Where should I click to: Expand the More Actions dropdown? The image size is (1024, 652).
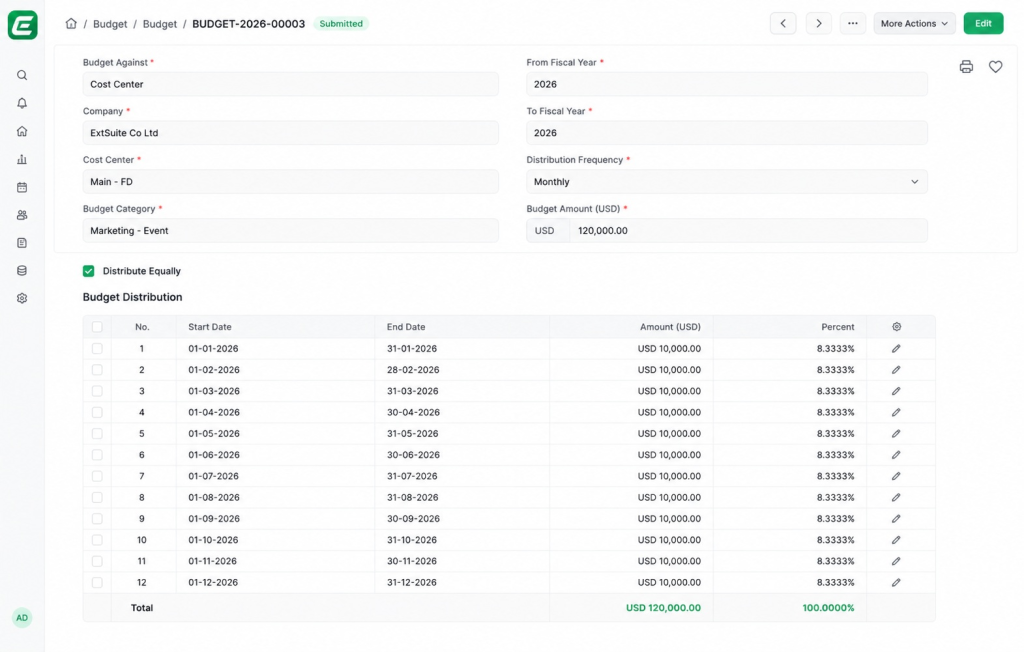coord(914,24)
